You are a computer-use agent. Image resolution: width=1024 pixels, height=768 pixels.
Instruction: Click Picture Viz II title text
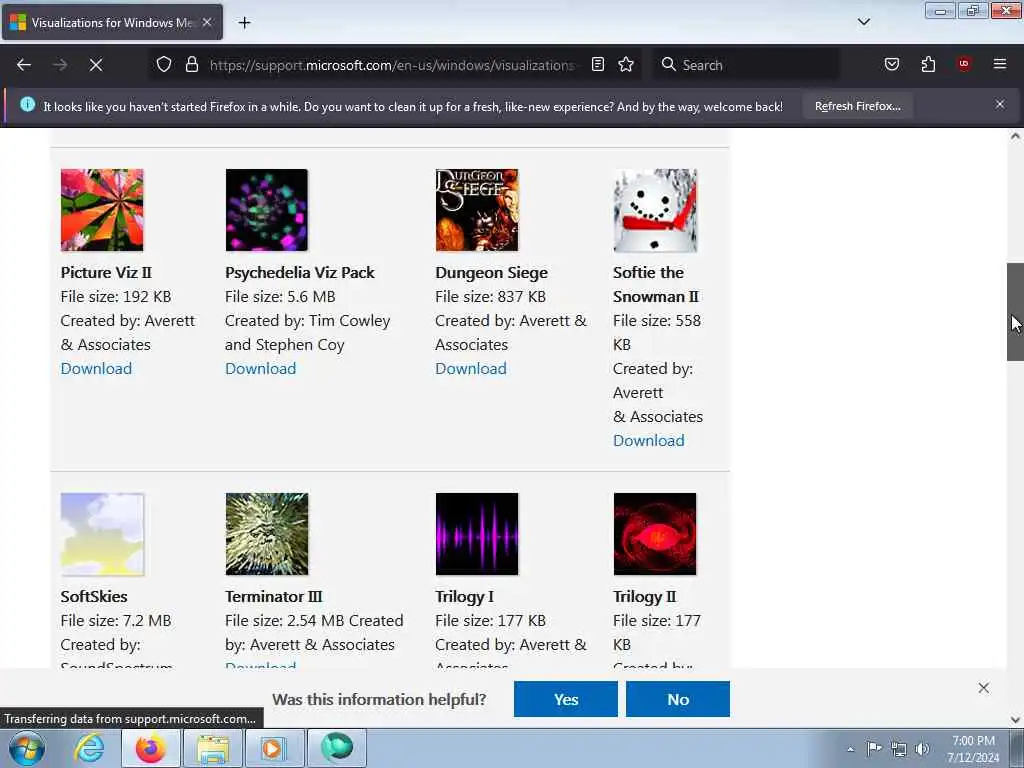coord(106,272)
